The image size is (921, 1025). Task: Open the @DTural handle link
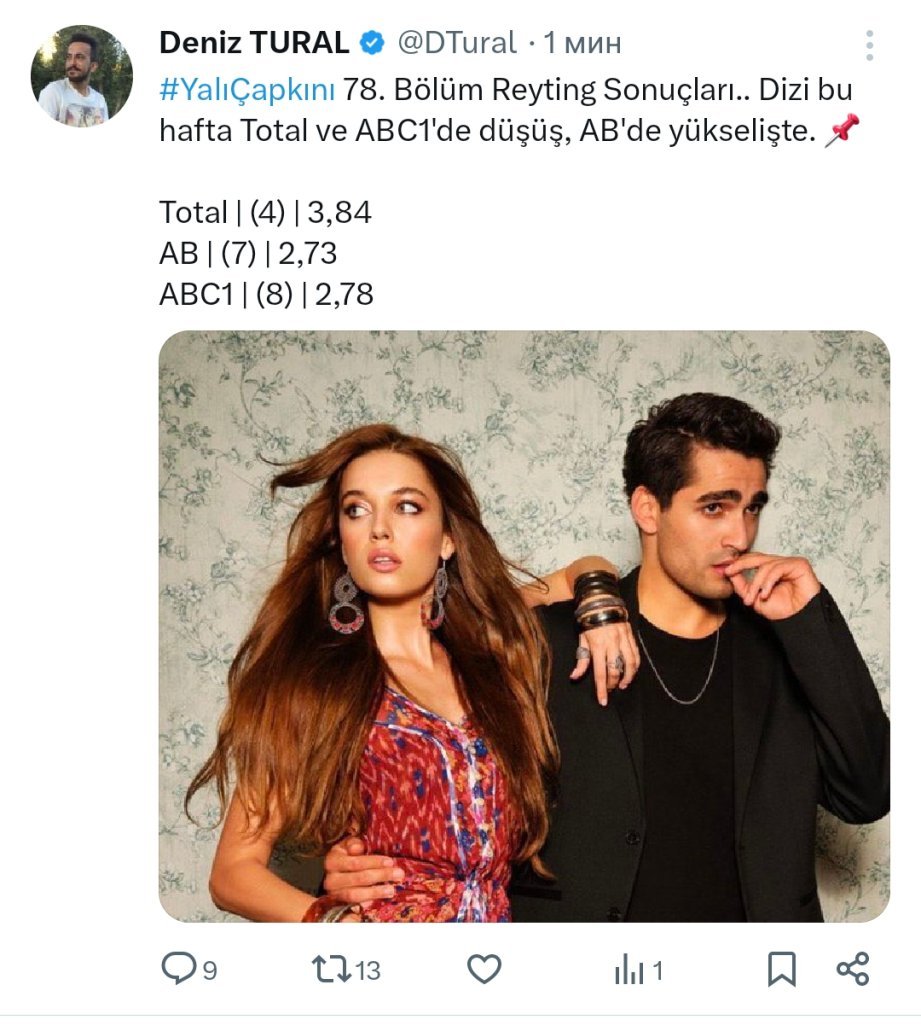click(457, 43)
